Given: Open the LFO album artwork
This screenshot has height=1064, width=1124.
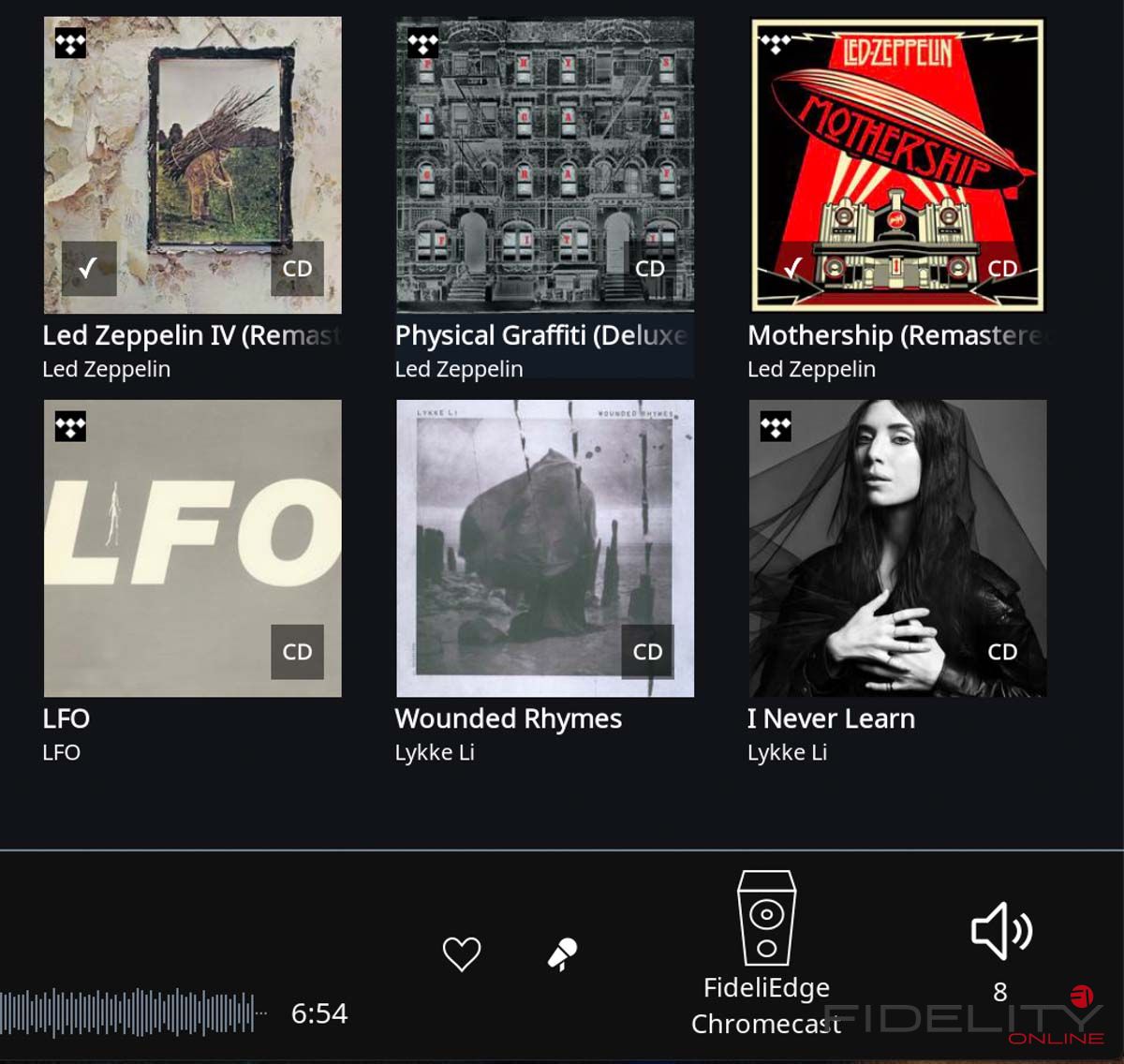Looking at the screenshot, I should pyautogui.click(x=193, y=548).
